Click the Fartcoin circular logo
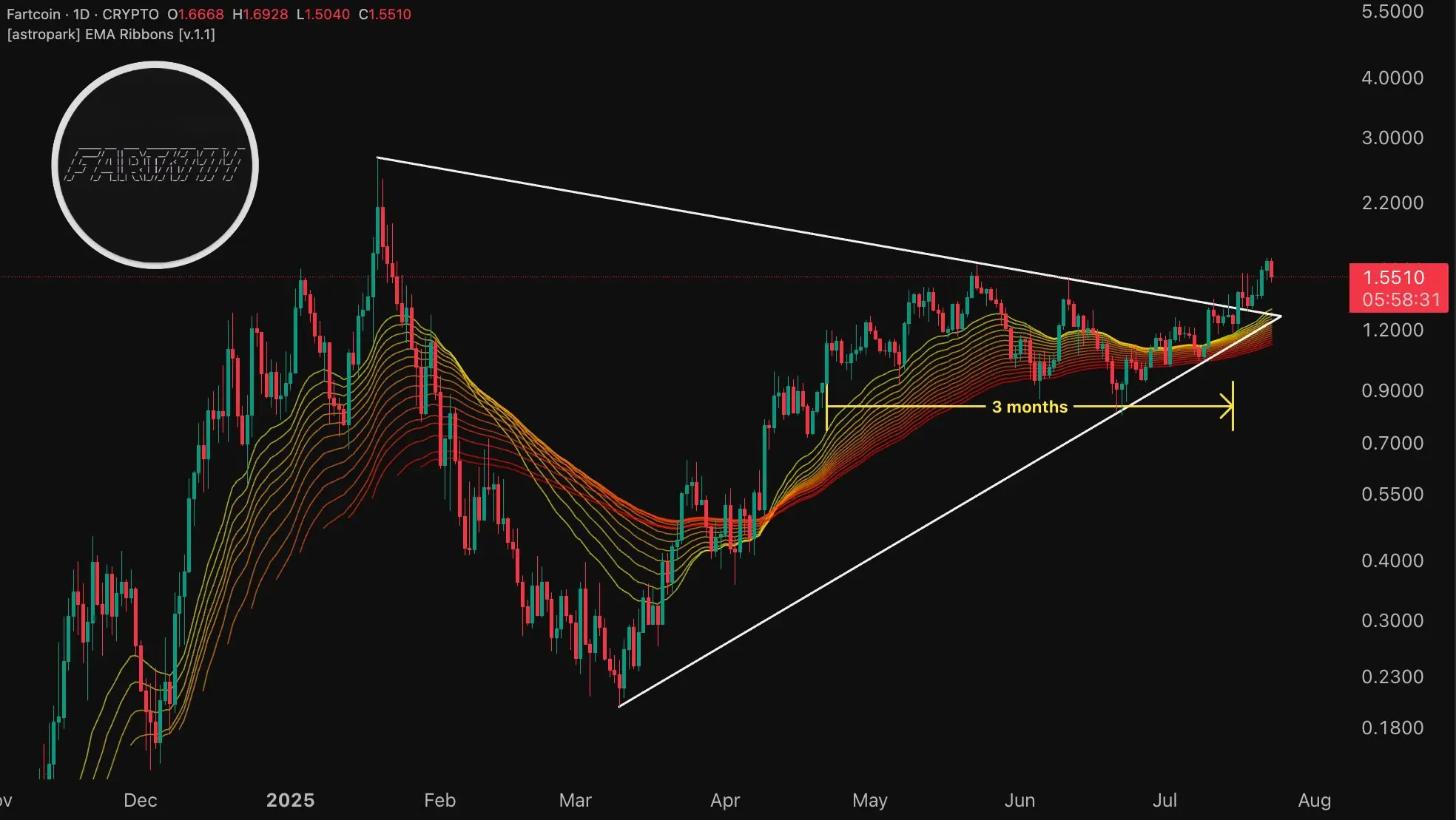The height and width of the screenshot is (820, 1456). click(x=155, y=164)
